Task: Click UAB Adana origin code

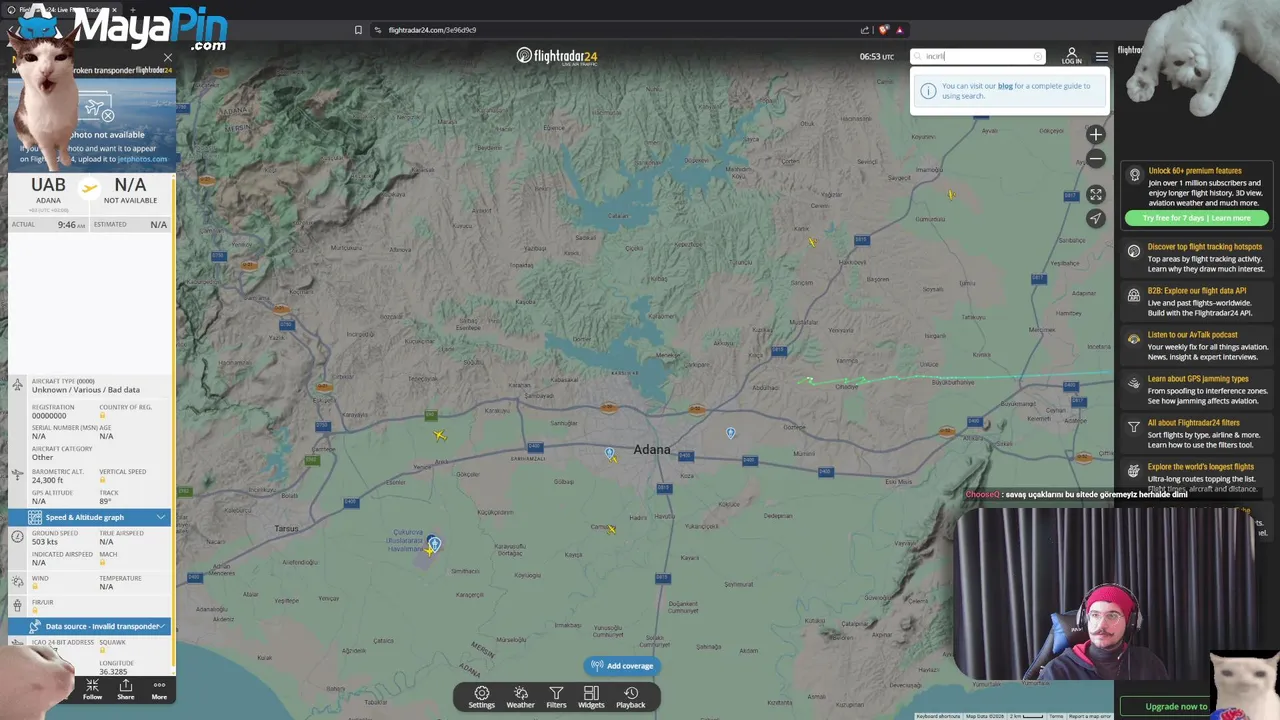Action: click(48, 185)
